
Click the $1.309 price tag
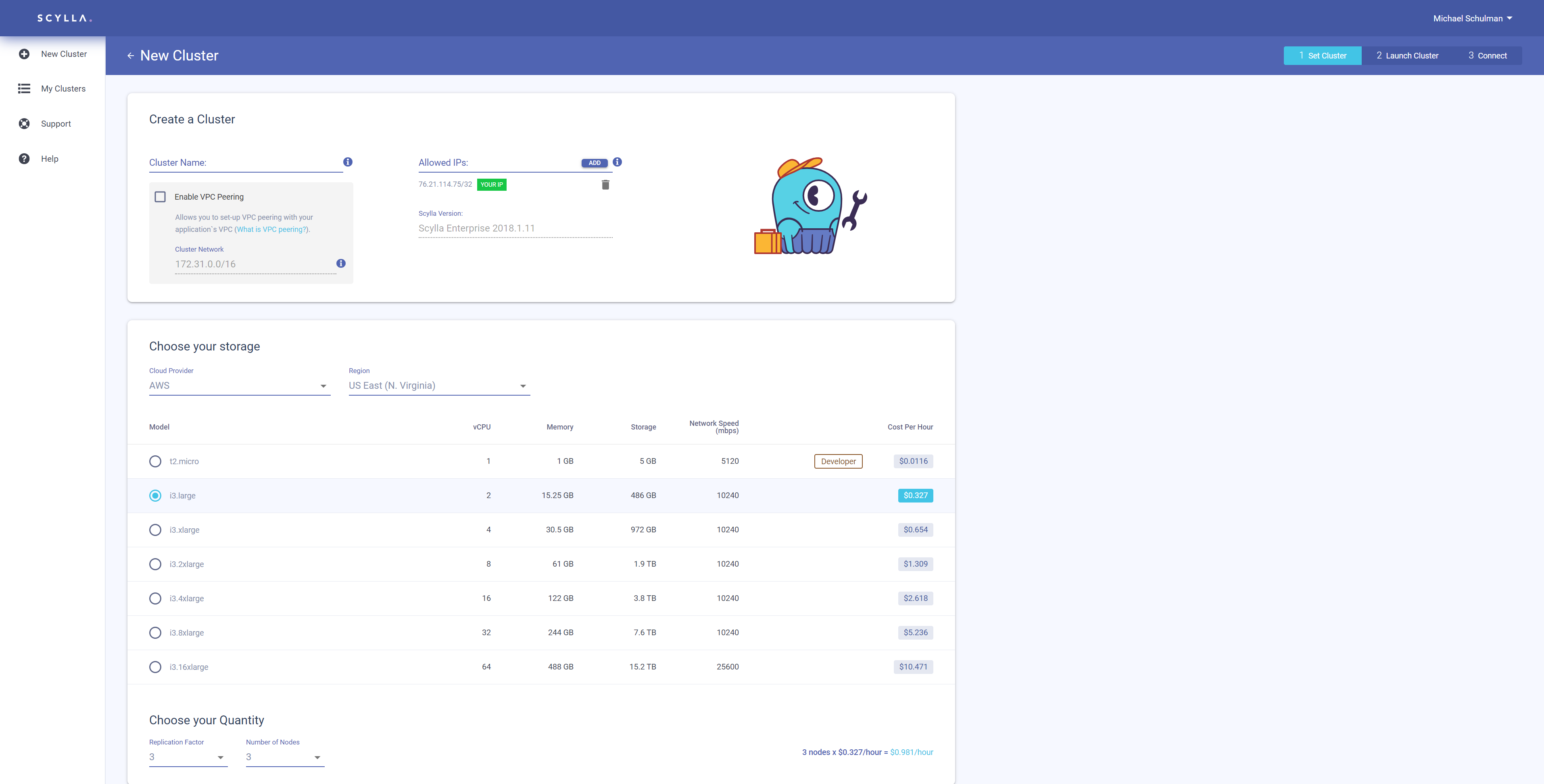tap(915, 564)
